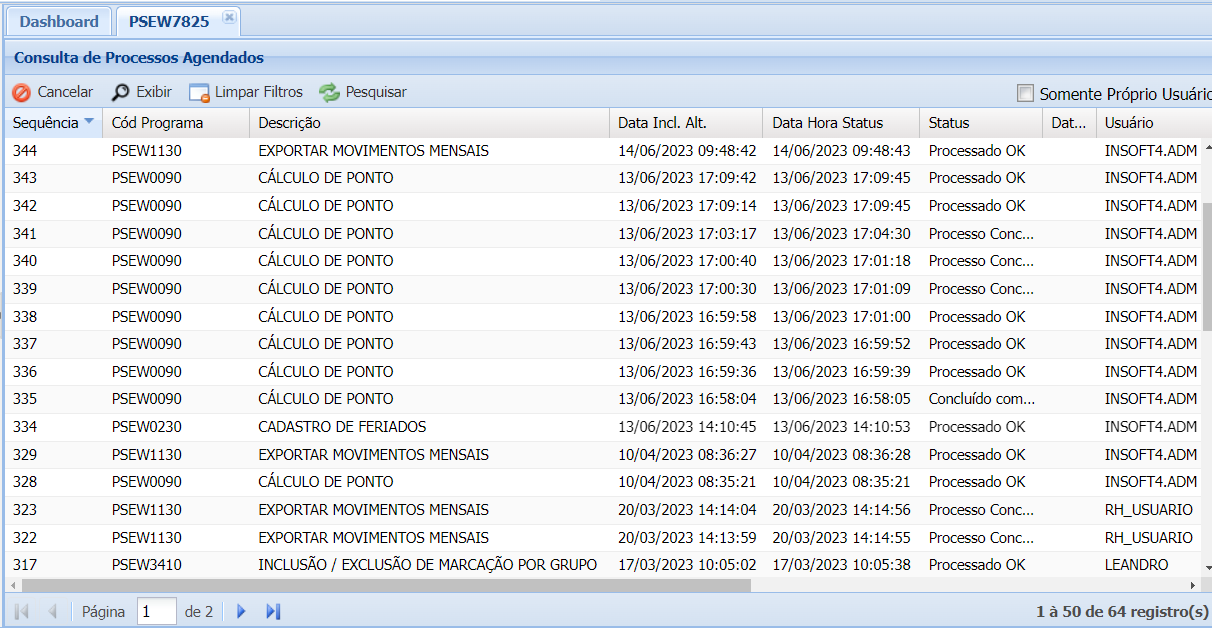The width and height of the screenshot is (1212, 628).
Task: Enable Somente Próprio Usuário checkbox
Action: tap(1025, 93)
